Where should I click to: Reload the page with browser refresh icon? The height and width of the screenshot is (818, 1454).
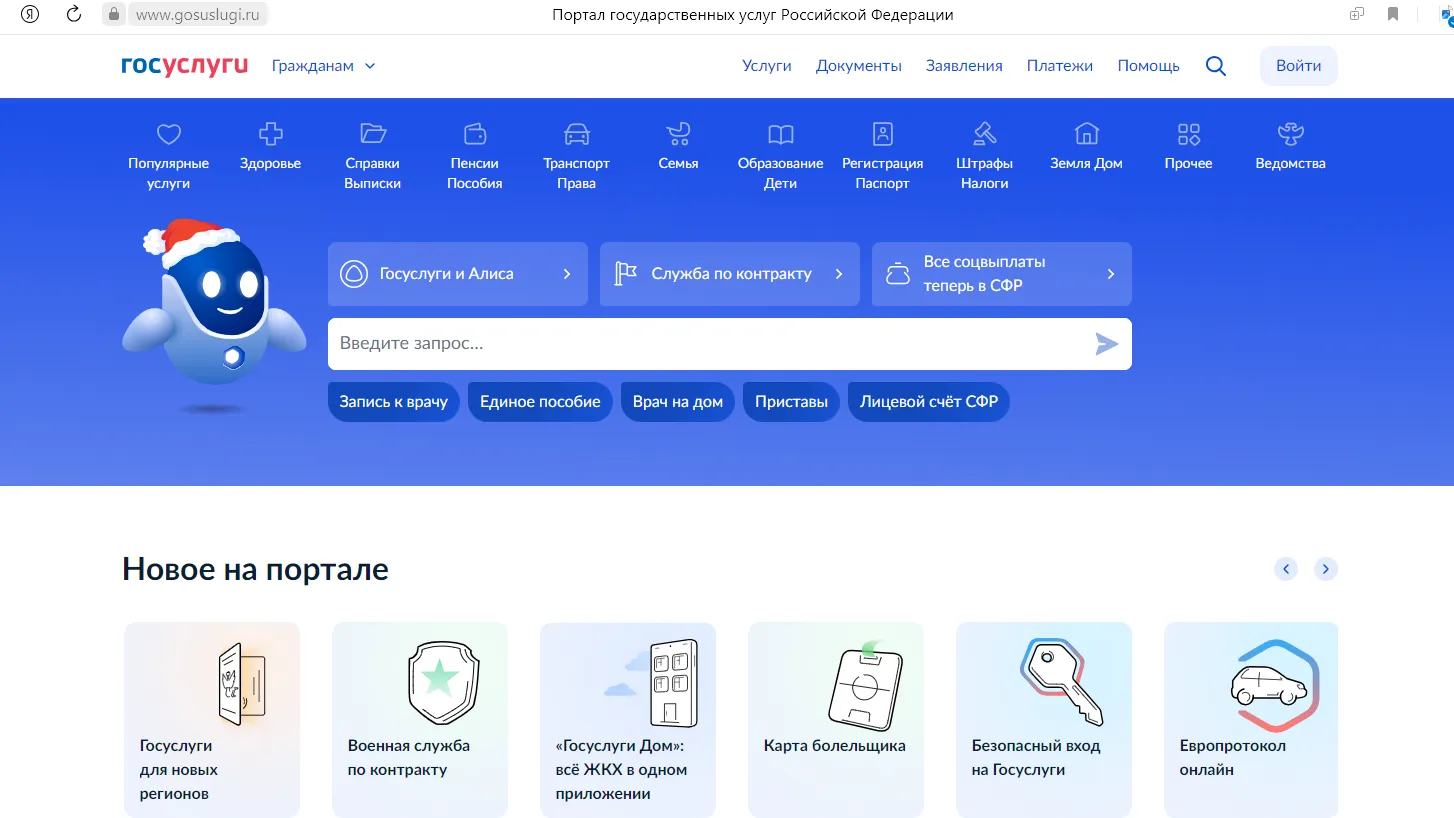[x=73, y=14]
